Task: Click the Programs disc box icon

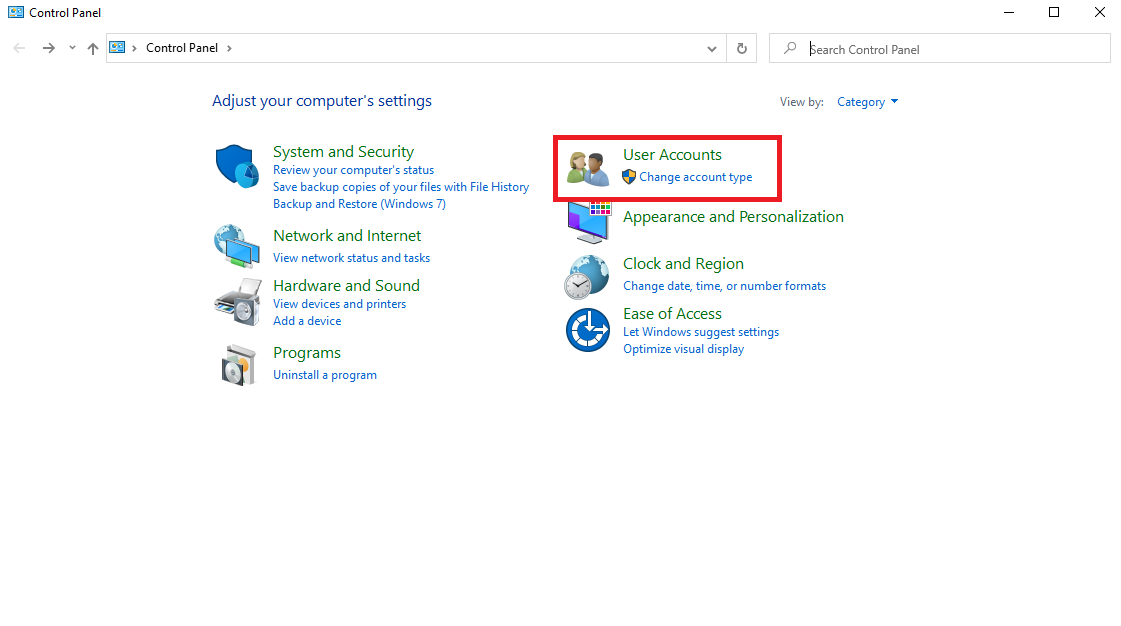Action: [x=238, y=365]
